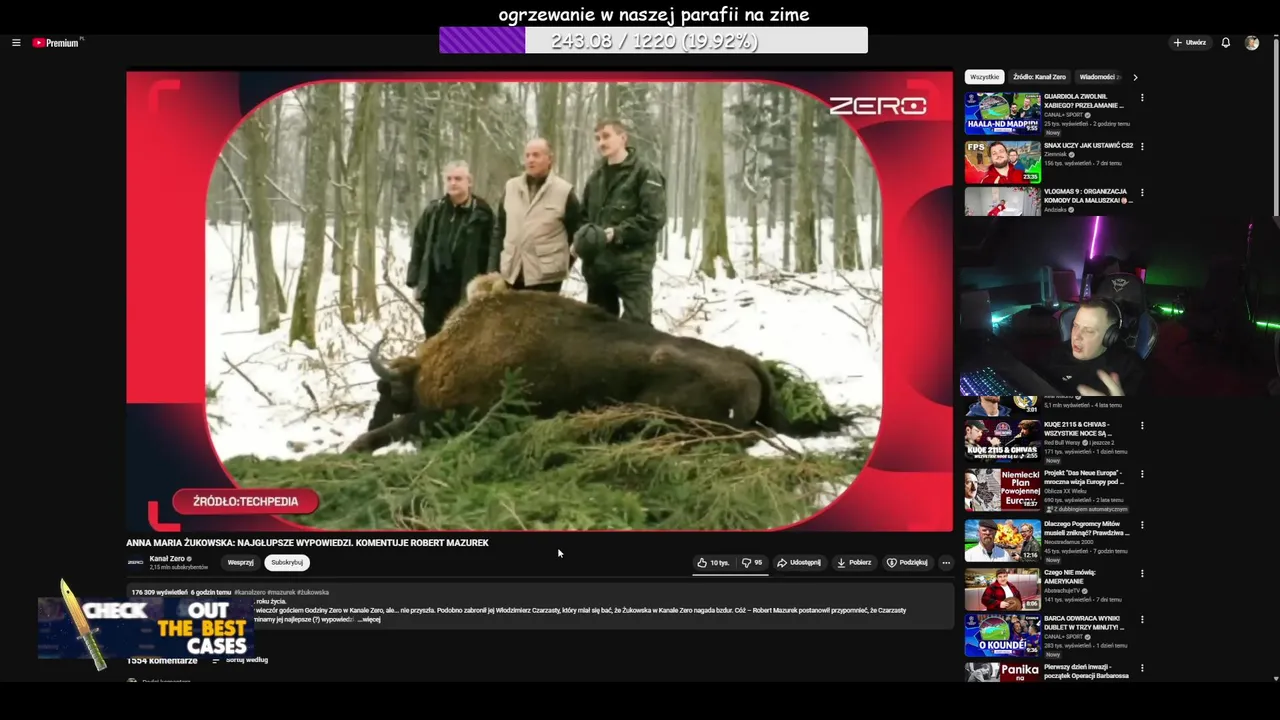Click the Wesprzyj join button

coord(240,563)
